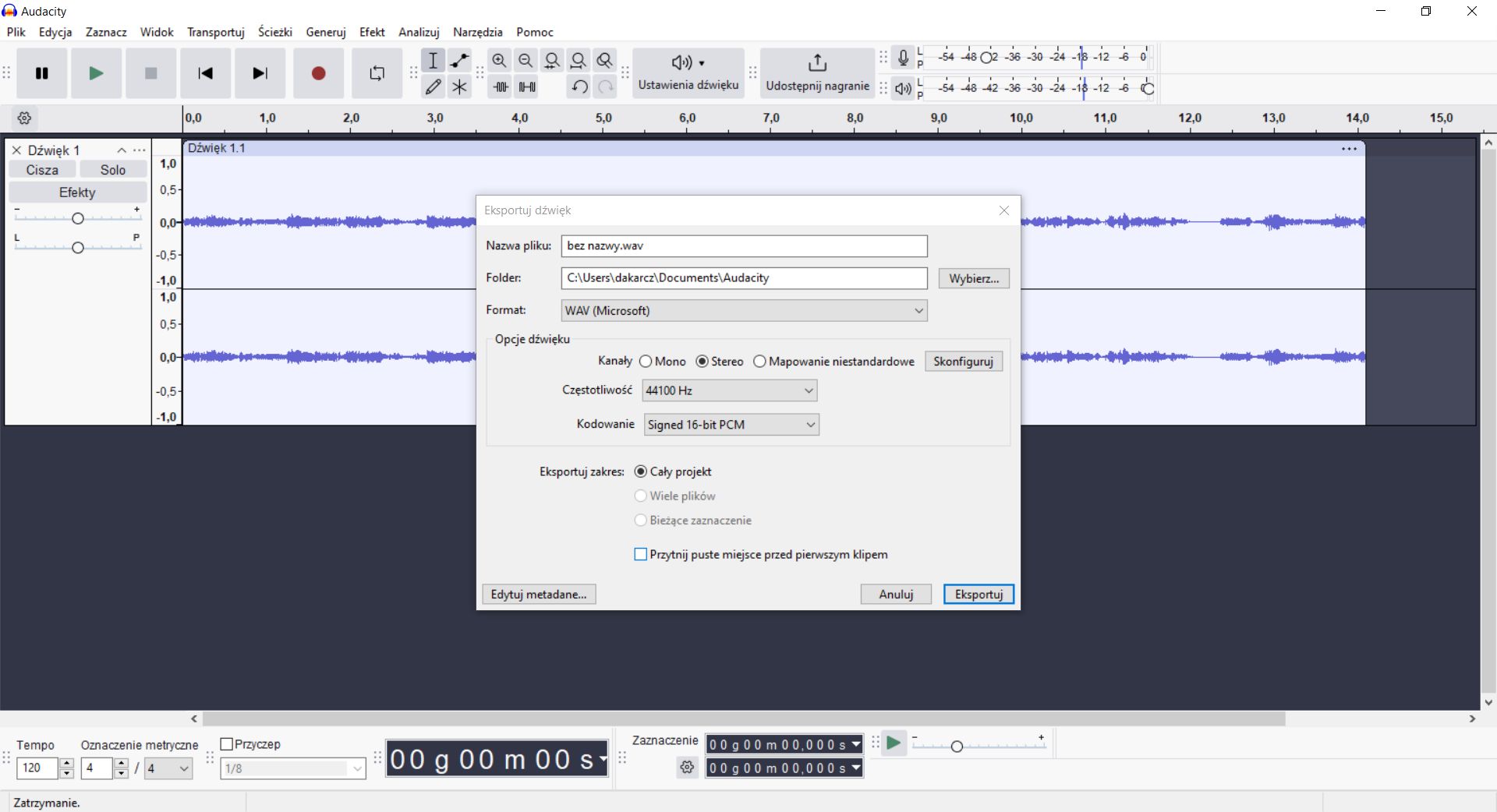The image size is (1497, 812).
Task: Select the Mono channel radio button
Action: (x=646, y=362)
